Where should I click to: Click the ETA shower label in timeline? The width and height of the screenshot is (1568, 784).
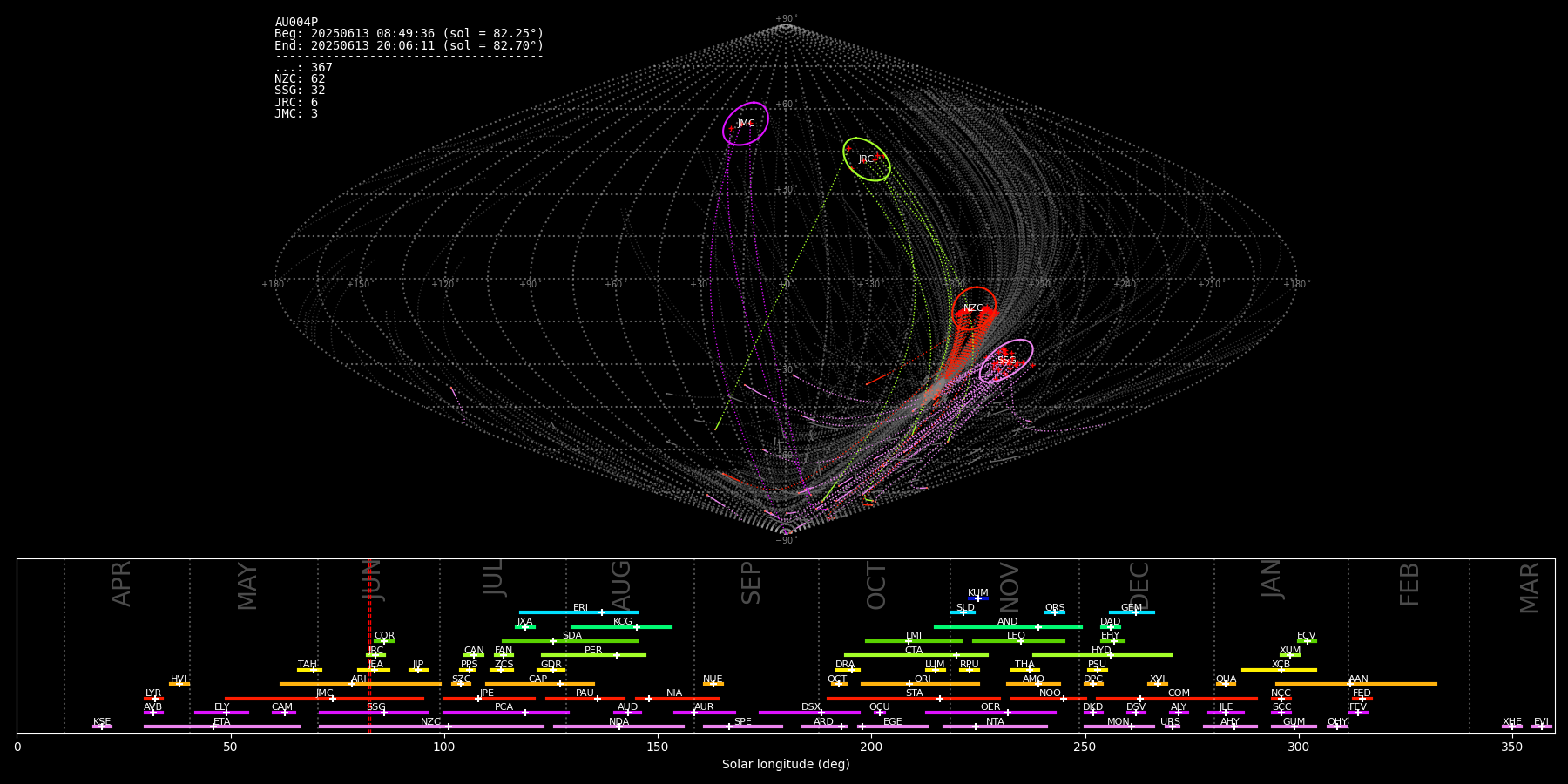click(222, 722)
